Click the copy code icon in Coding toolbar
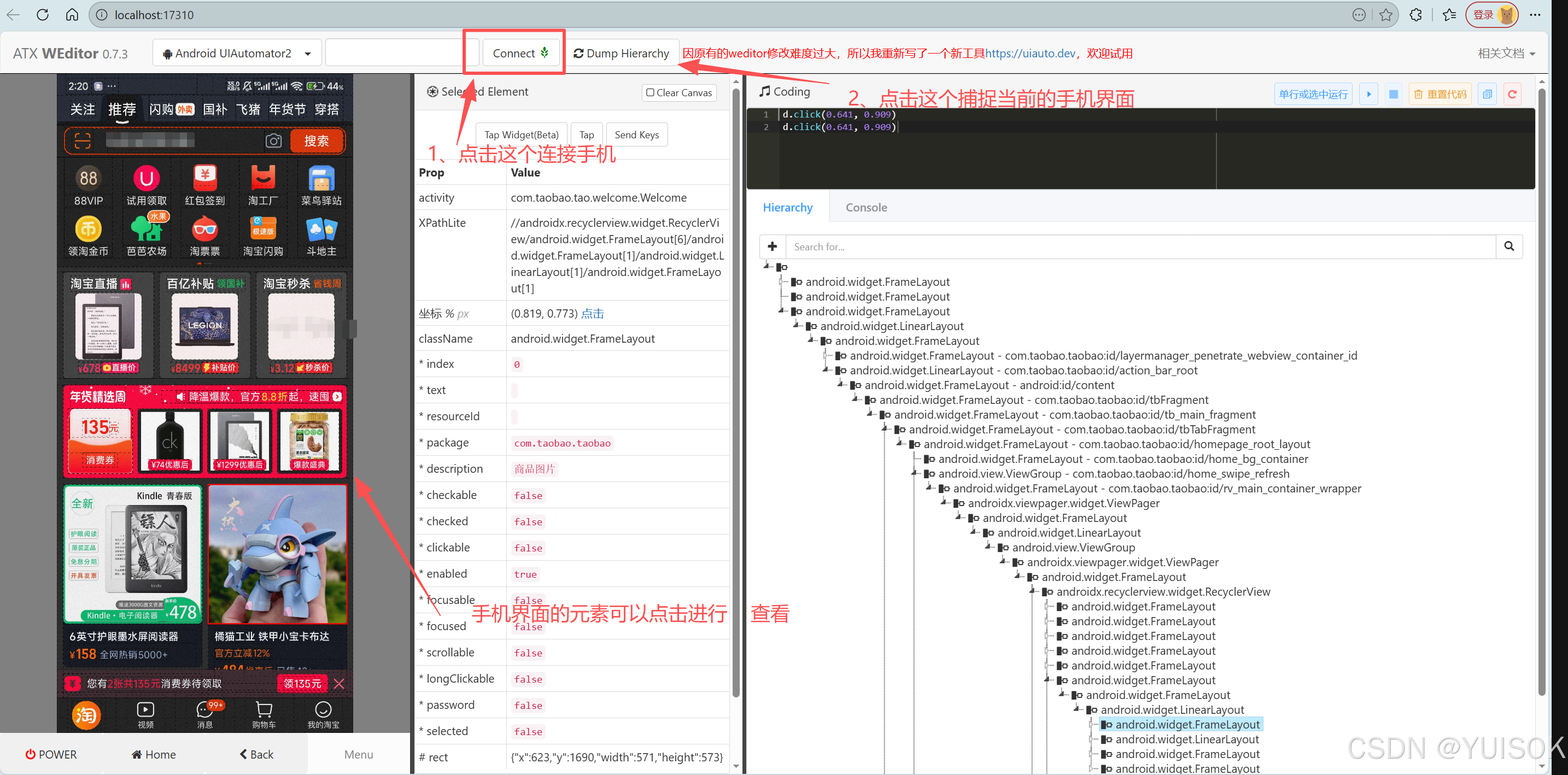Image resolution: width=1568 pixels, height=775 pixels. tap(1487, 93)
